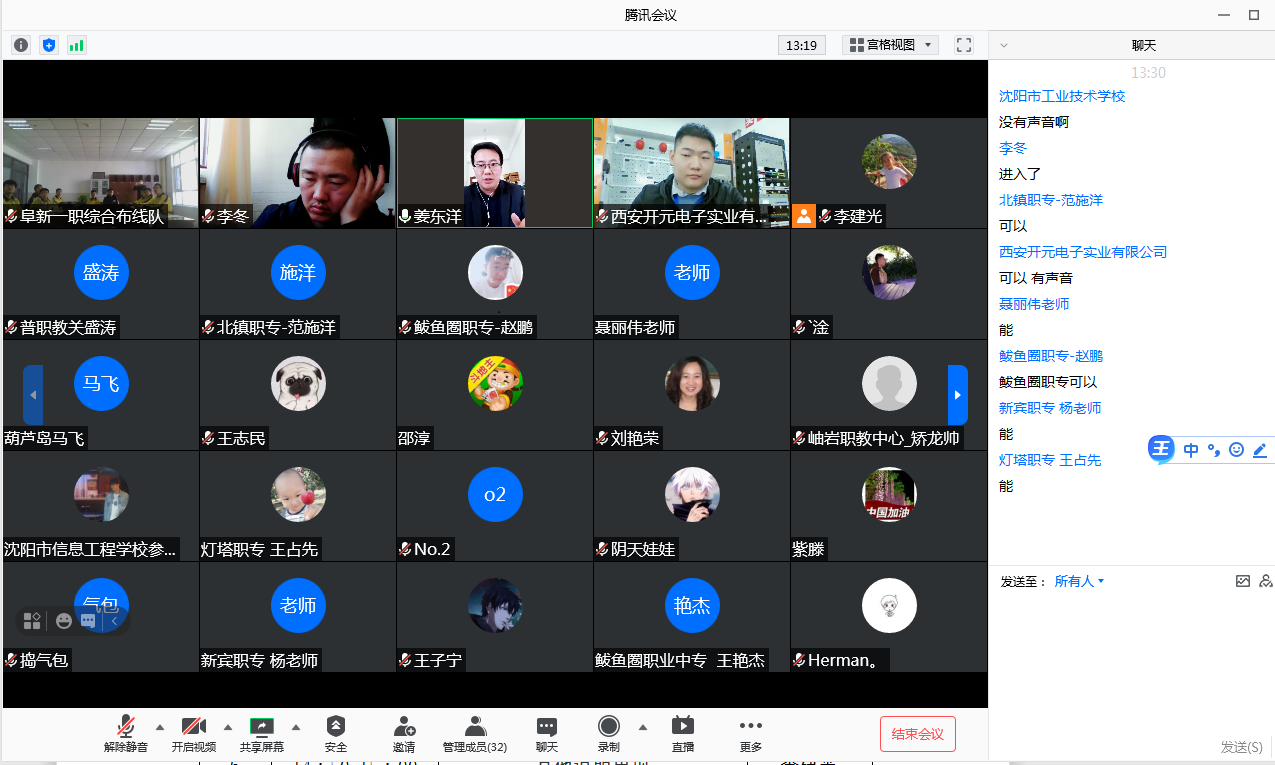Expand the audio options arrow beside 解除静音

pos(160,727)
